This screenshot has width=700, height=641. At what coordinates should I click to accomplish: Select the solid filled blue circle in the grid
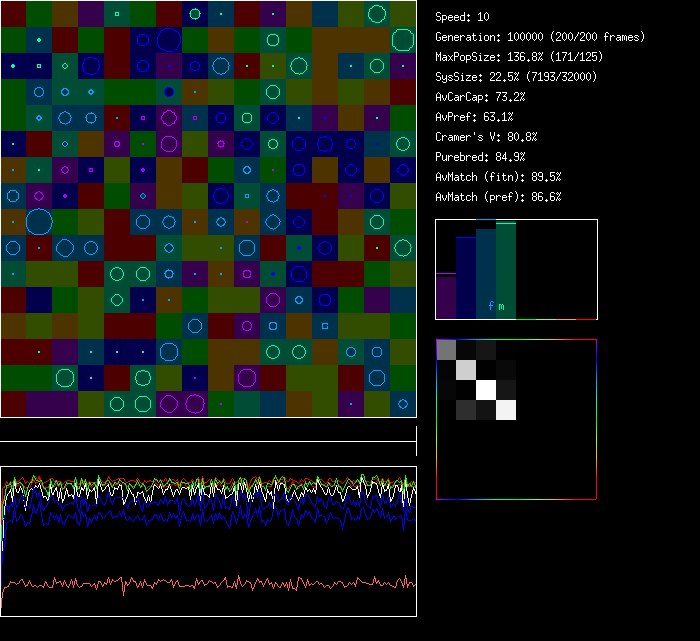(x=169, y=92)
